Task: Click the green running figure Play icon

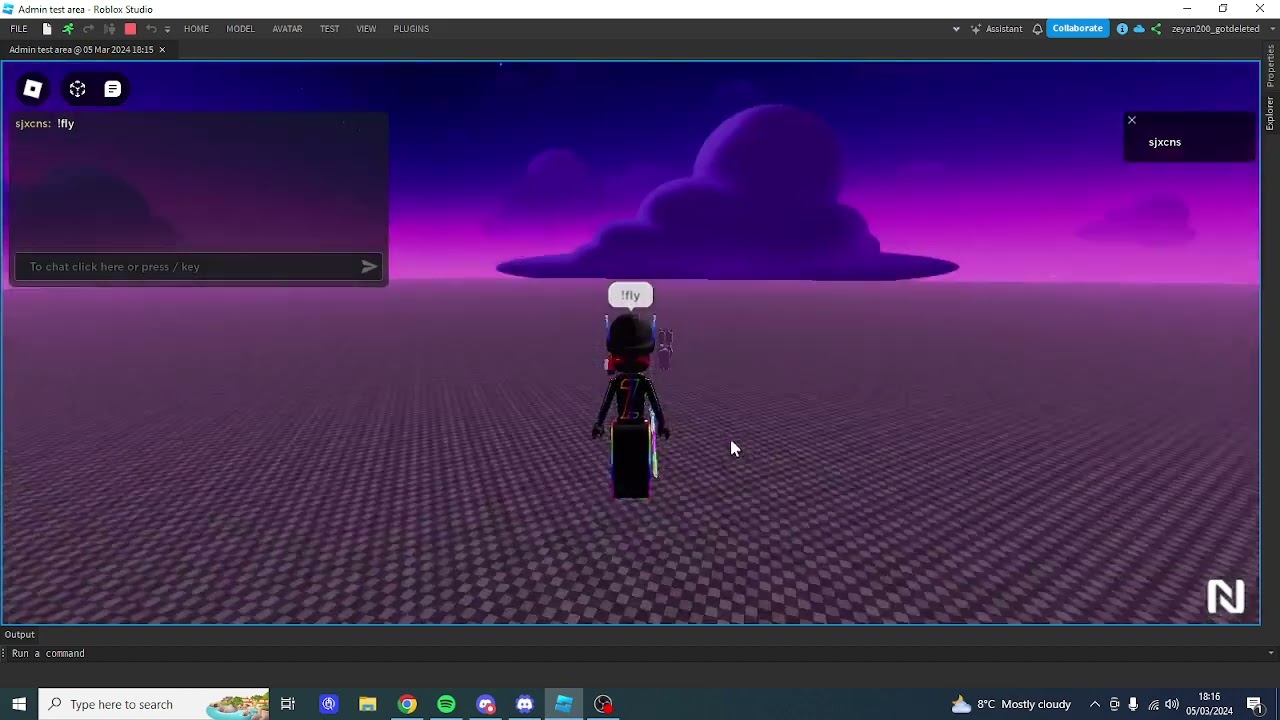Action: 68,29
